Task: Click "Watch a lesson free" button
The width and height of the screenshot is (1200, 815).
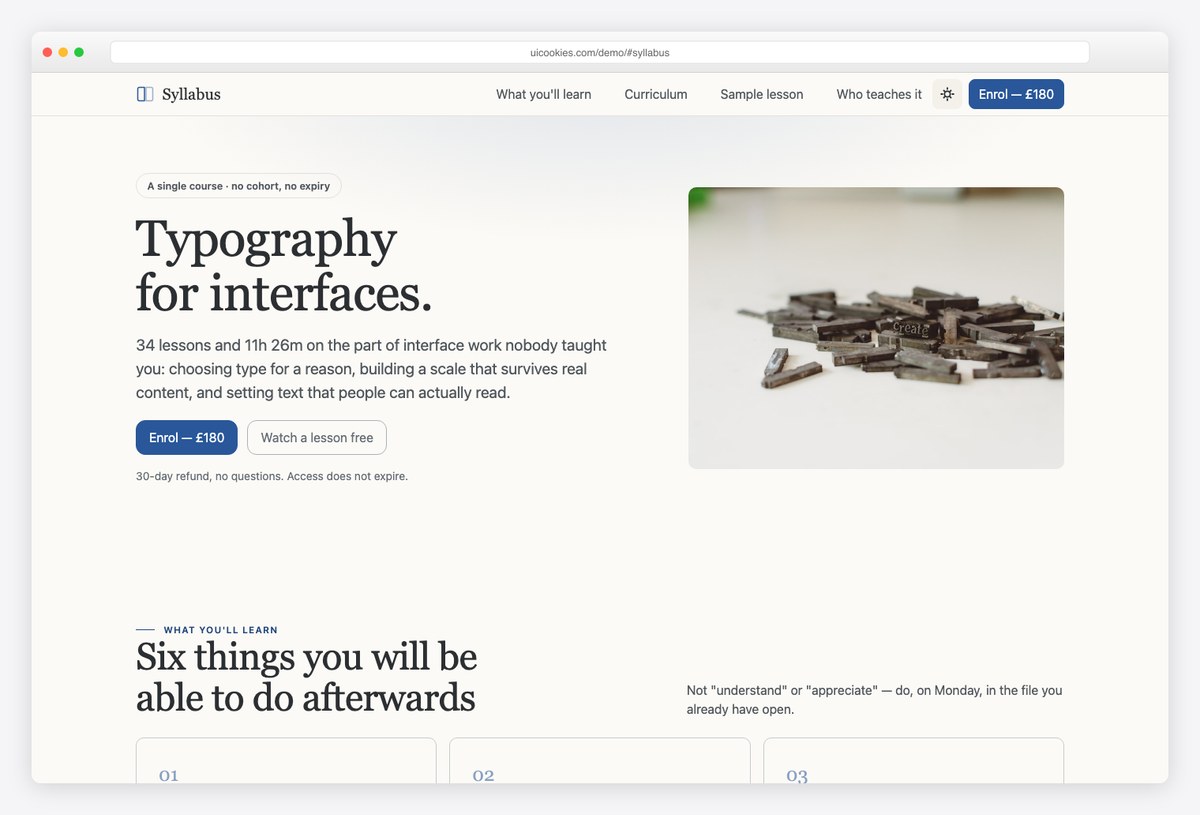Action: click(317, 437)
